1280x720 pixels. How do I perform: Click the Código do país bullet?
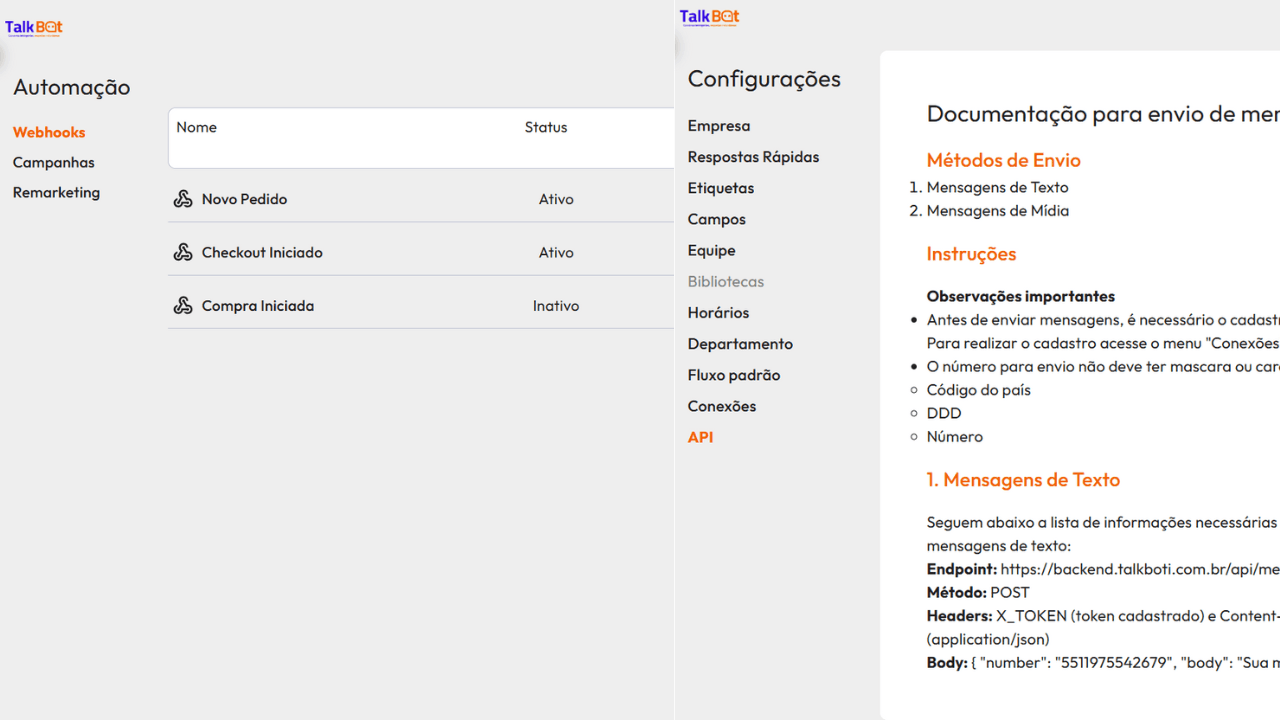(978, 390)
